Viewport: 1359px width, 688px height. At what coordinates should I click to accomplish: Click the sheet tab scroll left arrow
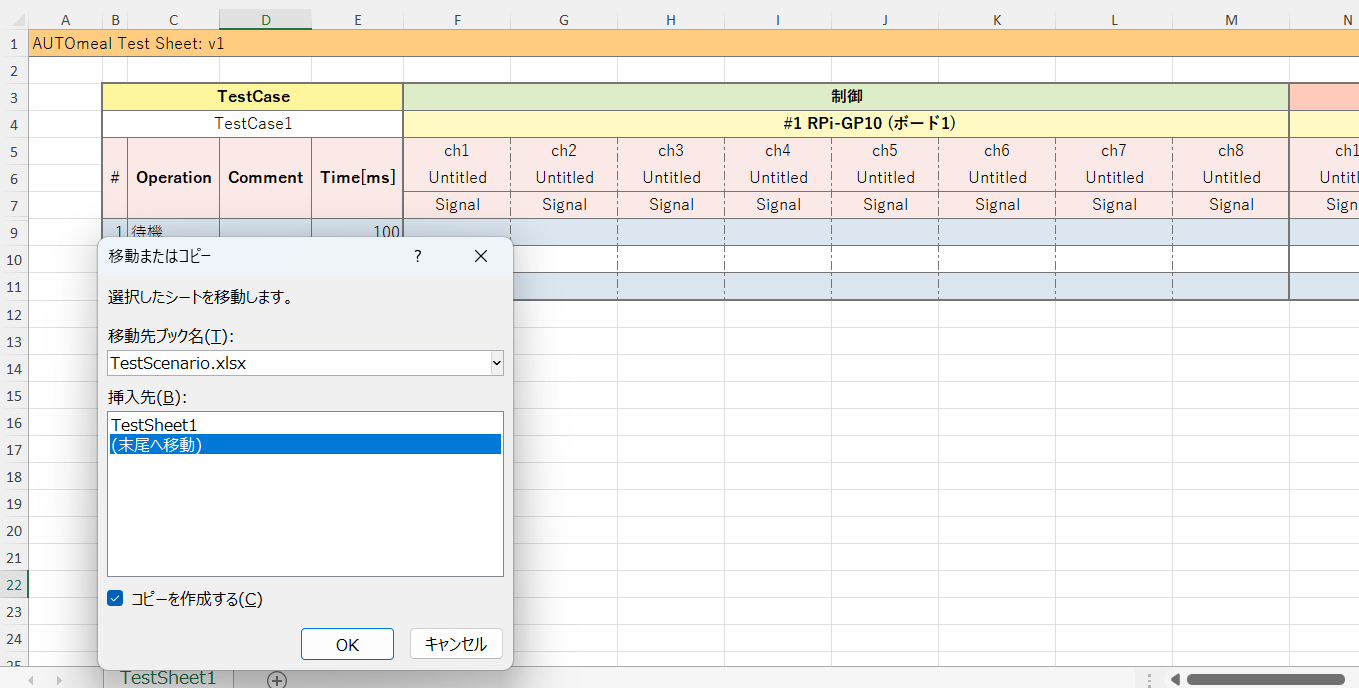31,680
